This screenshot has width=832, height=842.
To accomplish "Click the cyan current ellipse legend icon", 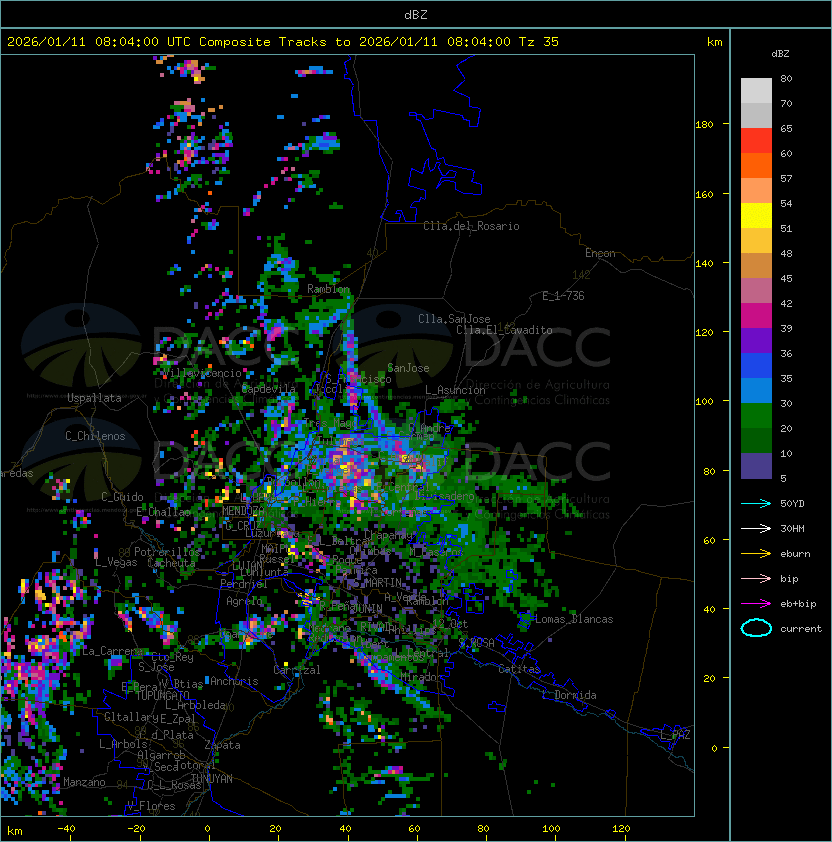I will (756, 628).
